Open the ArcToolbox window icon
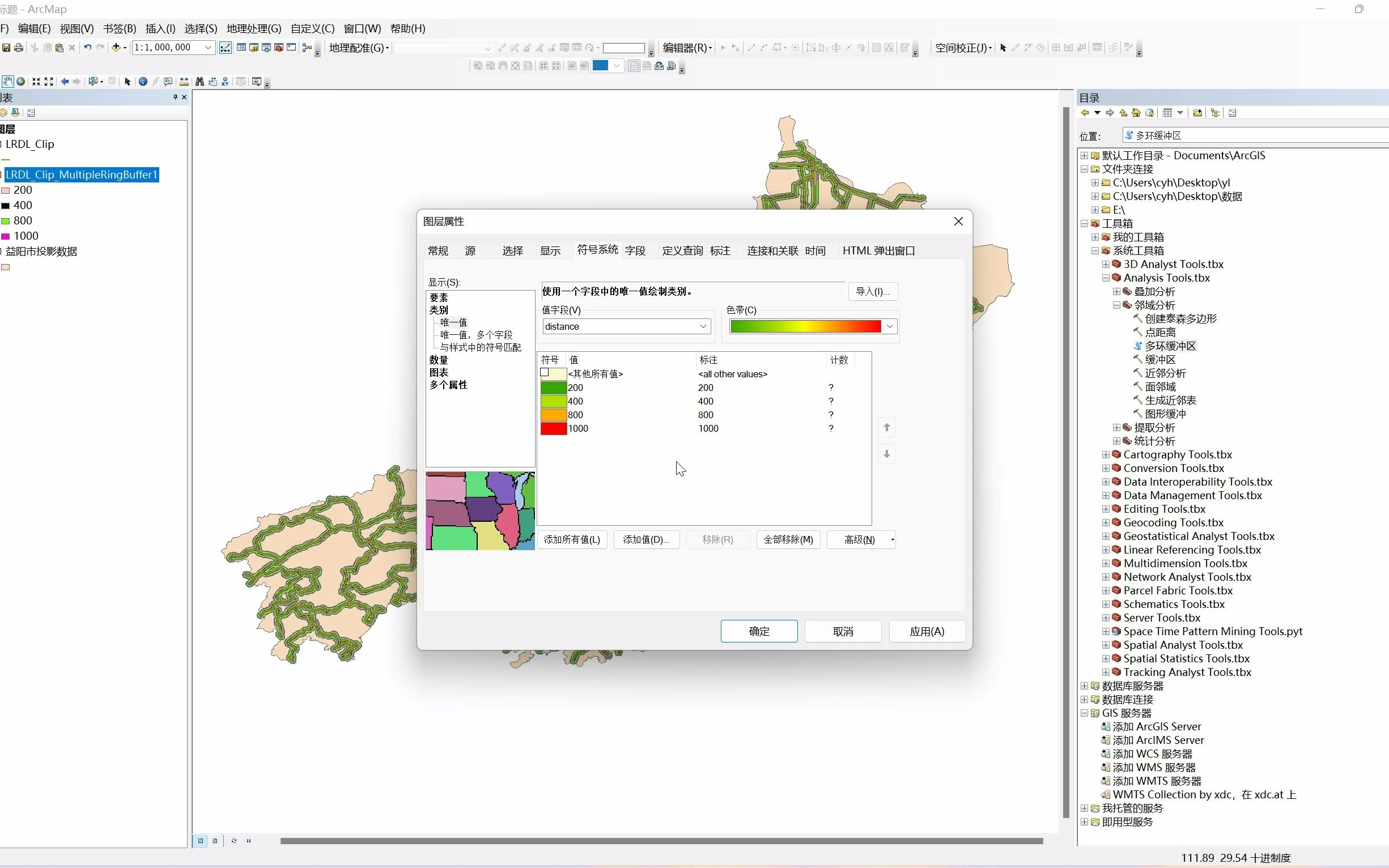This screenshot has width=1389, height=868. pyautogui.click(x=279, y=48)
